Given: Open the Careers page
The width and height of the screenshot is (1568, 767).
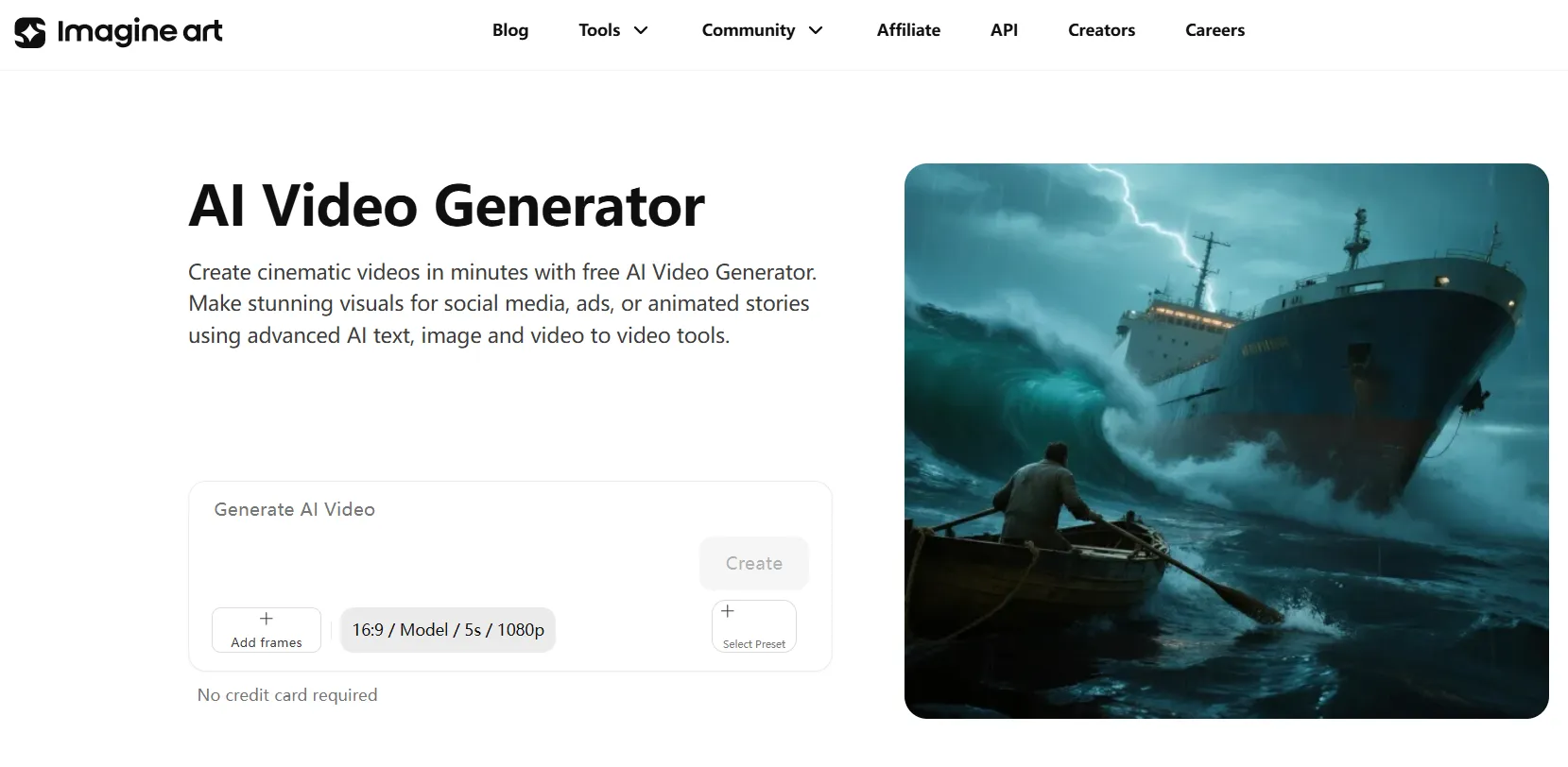Looking at the screenshot, I should tap(1215, 30).
